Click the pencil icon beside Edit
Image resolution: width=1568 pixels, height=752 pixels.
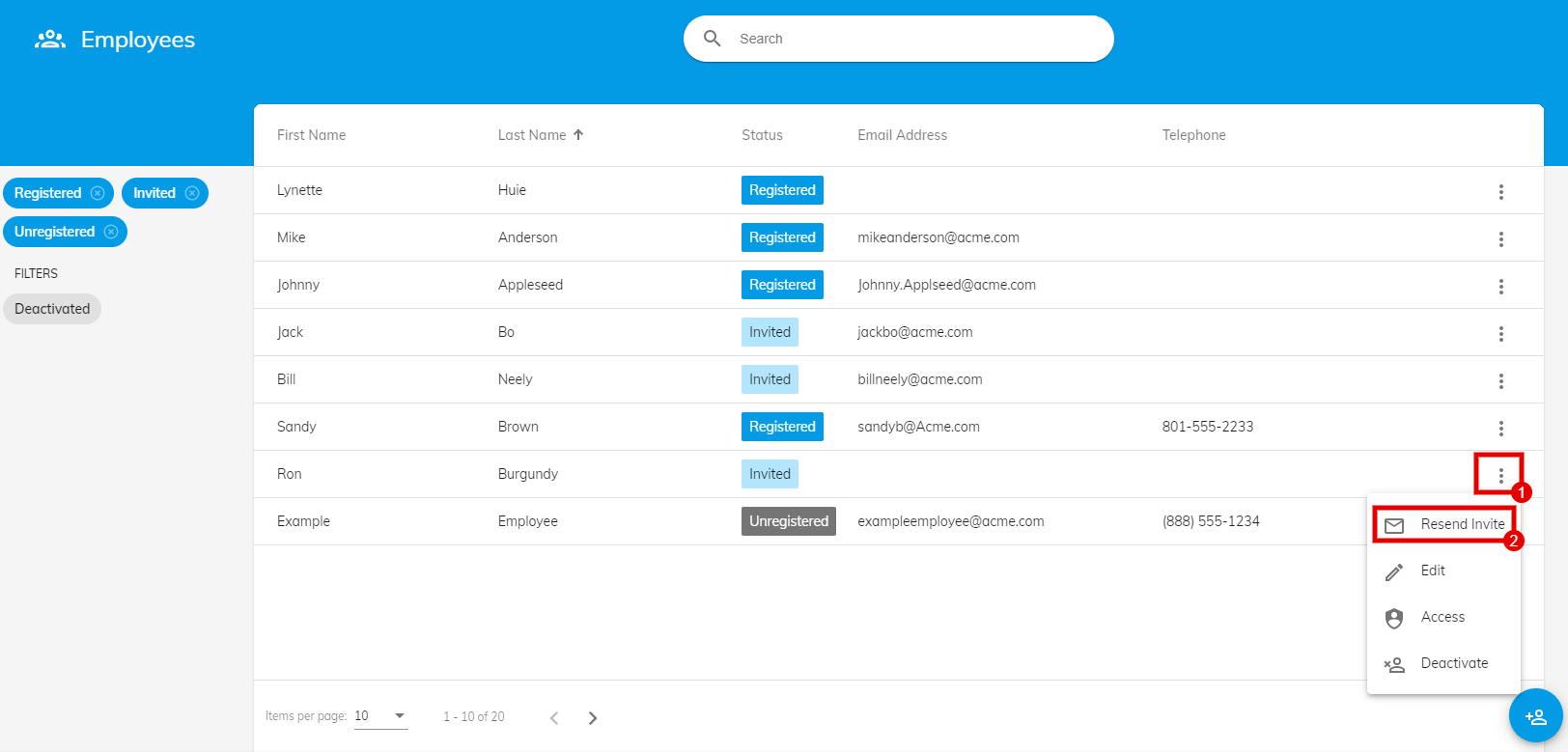tap(1394, 571)
